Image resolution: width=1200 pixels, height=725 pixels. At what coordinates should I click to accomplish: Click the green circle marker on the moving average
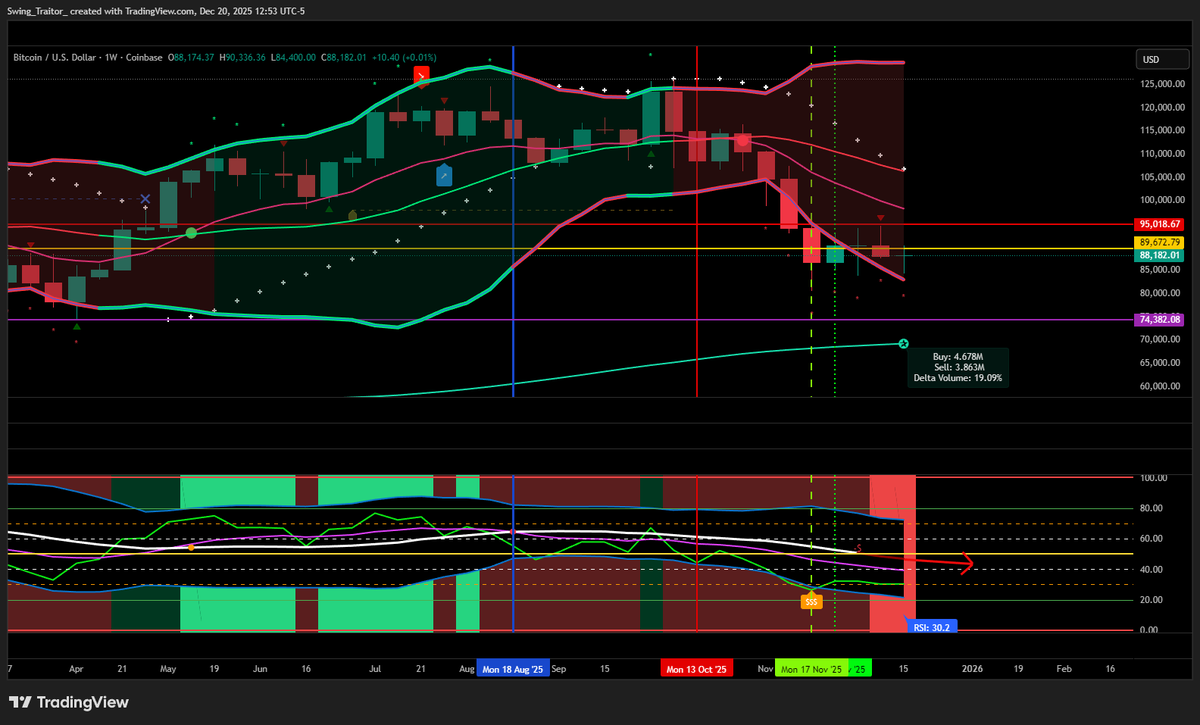click(x=191, y=232)
